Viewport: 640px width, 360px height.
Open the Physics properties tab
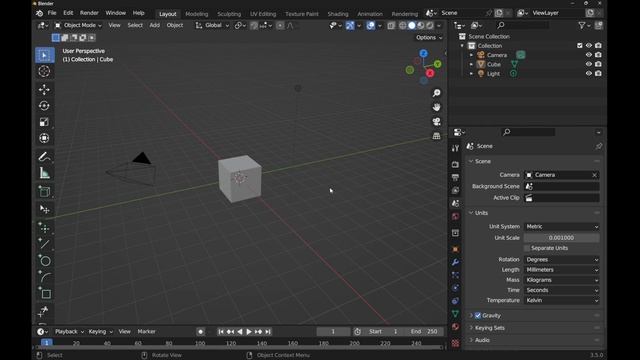(x=456, y=288)
